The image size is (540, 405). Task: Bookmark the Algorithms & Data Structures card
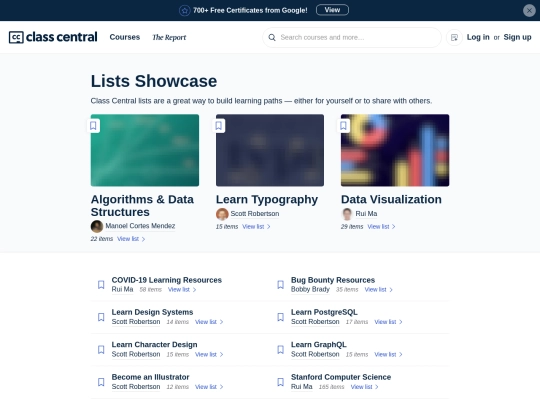[x=93, y=126]
